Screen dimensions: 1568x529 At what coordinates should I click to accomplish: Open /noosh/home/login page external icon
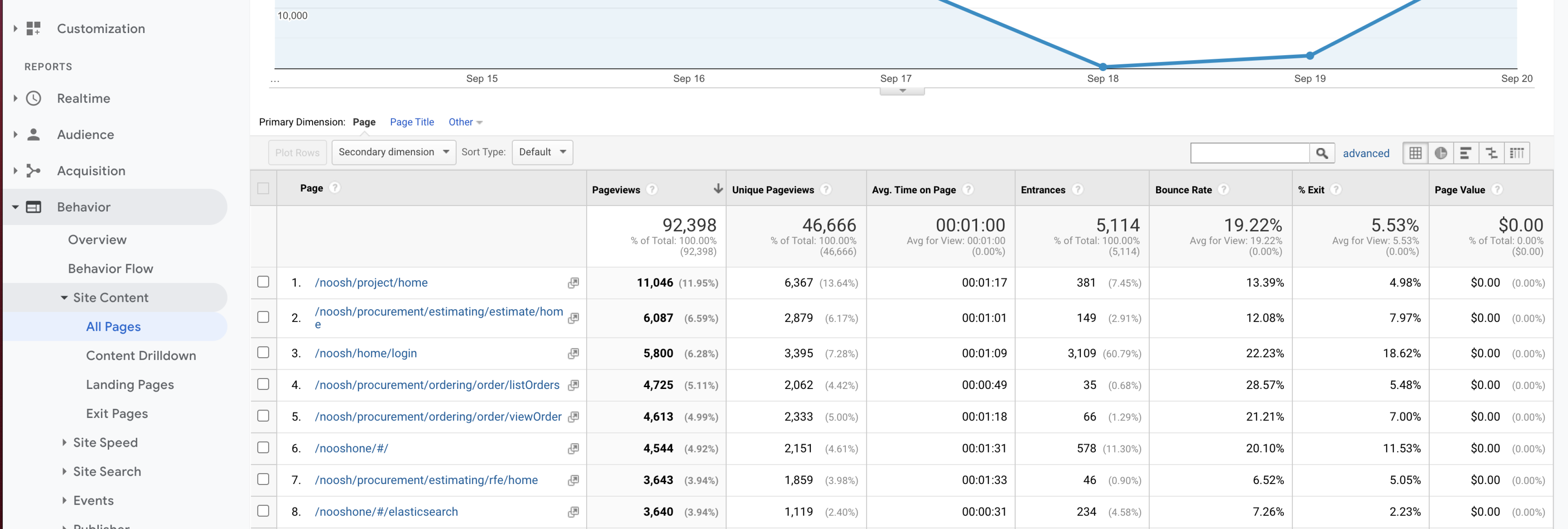click(573, 354)
